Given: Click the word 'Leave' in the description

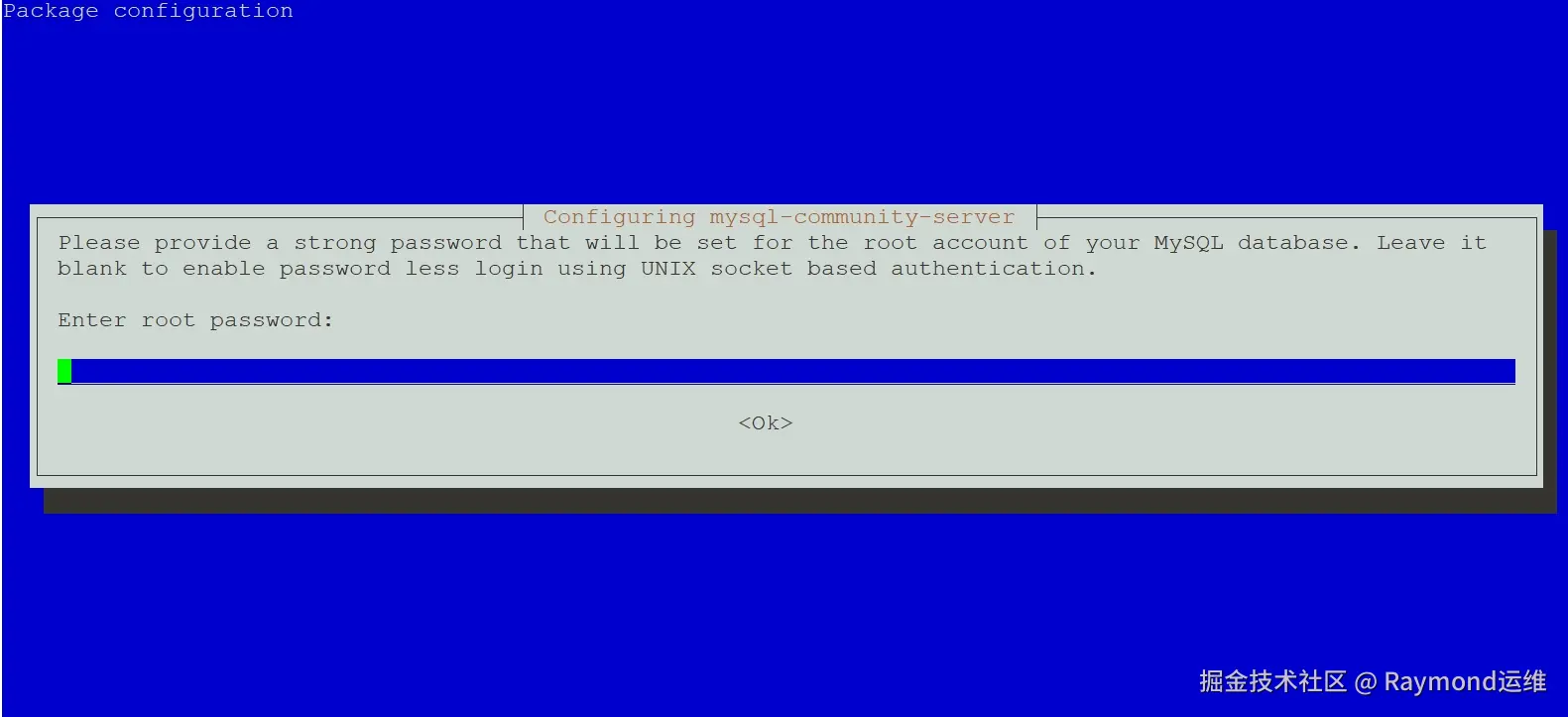Looking at the screenshot, I should (x=1410, y=243).
